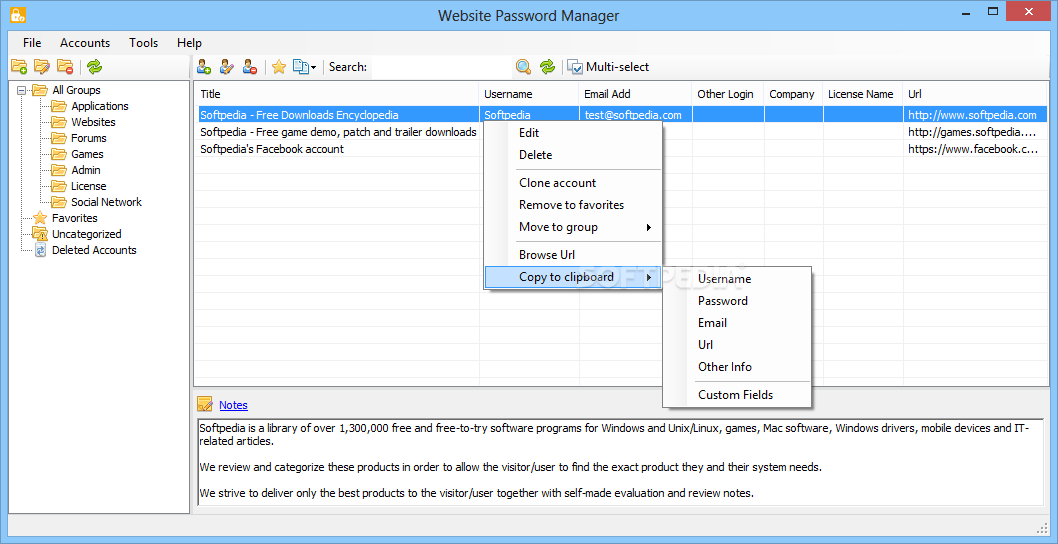Select the Applications group
The height and width of the screenshot is (544, 1058).
point(100,106)
